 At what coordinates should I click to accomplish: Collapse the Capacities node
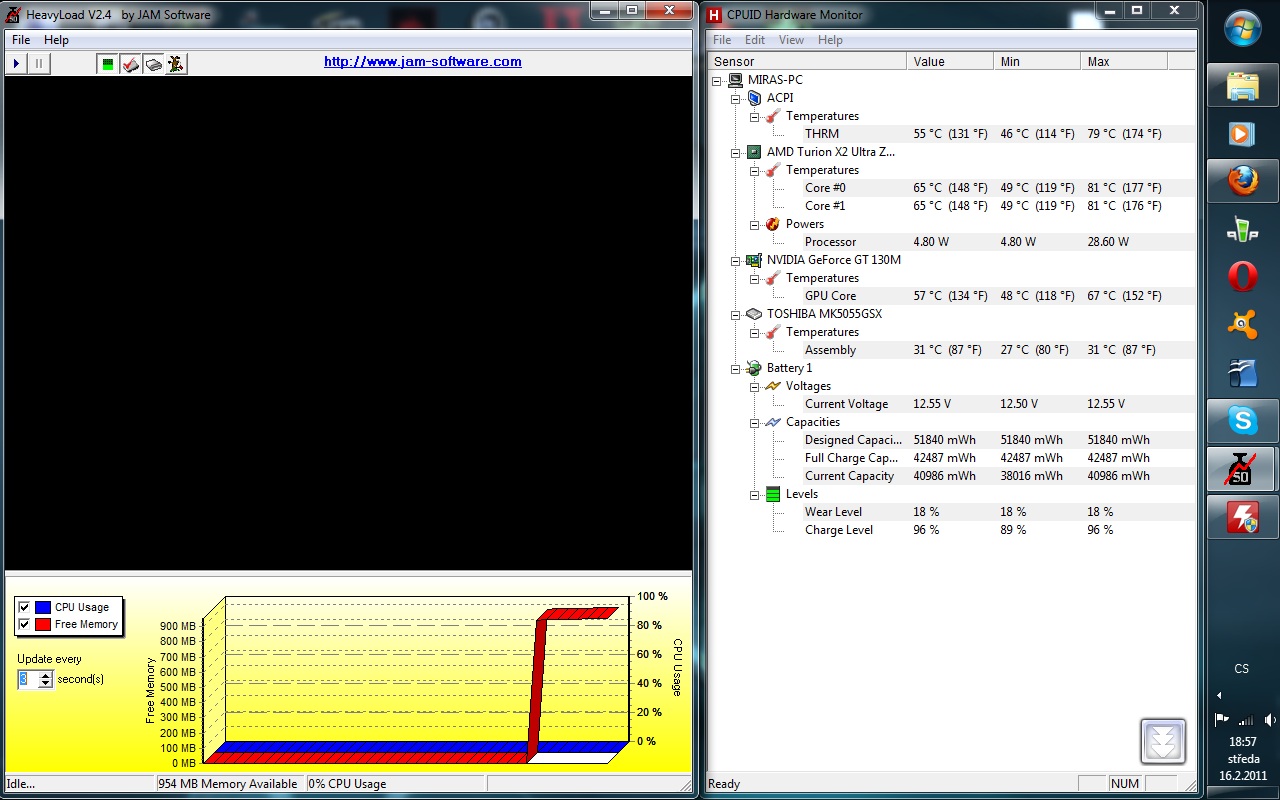click(755, 422)
